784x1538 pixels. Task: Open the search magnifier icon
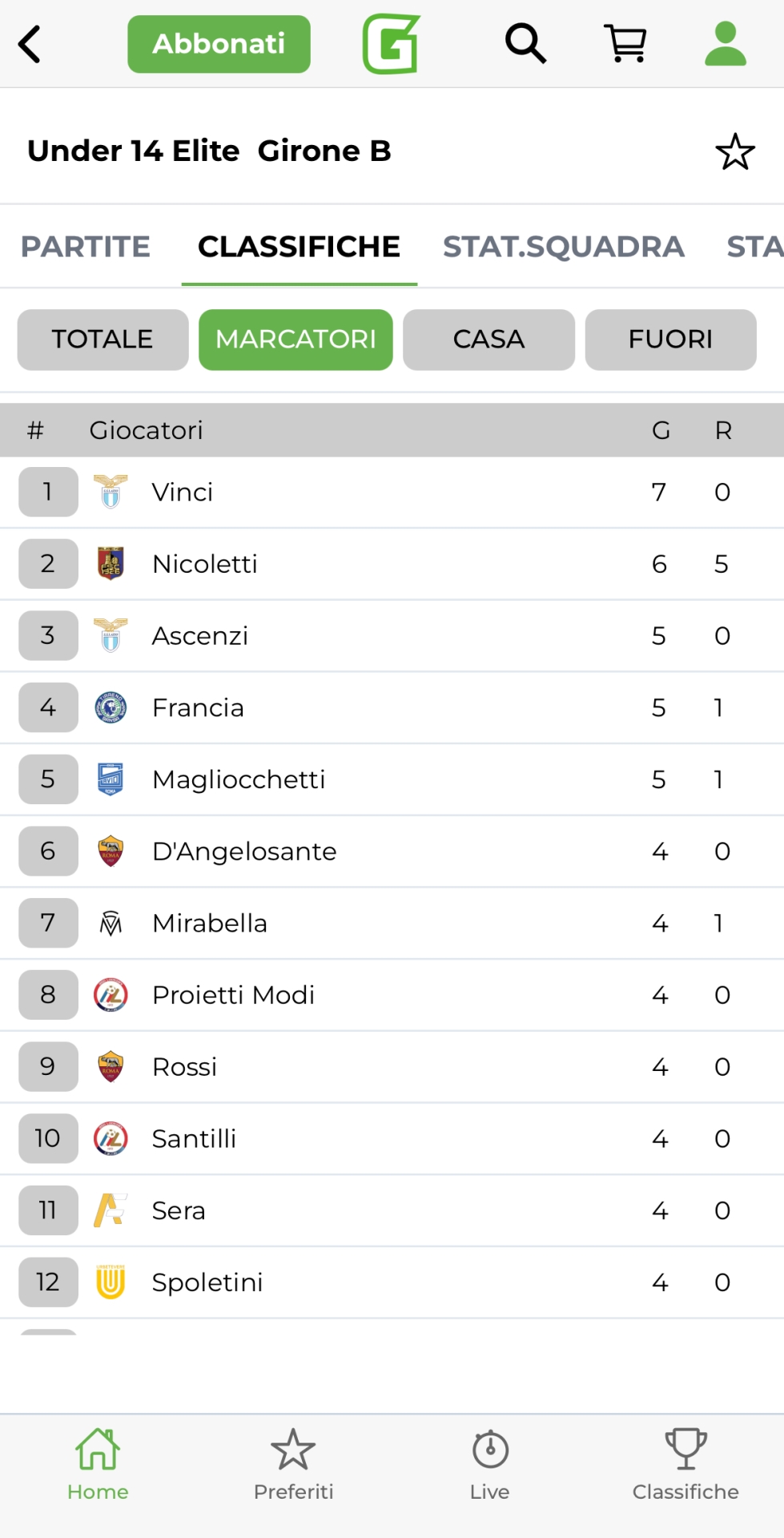click(525, 43)
